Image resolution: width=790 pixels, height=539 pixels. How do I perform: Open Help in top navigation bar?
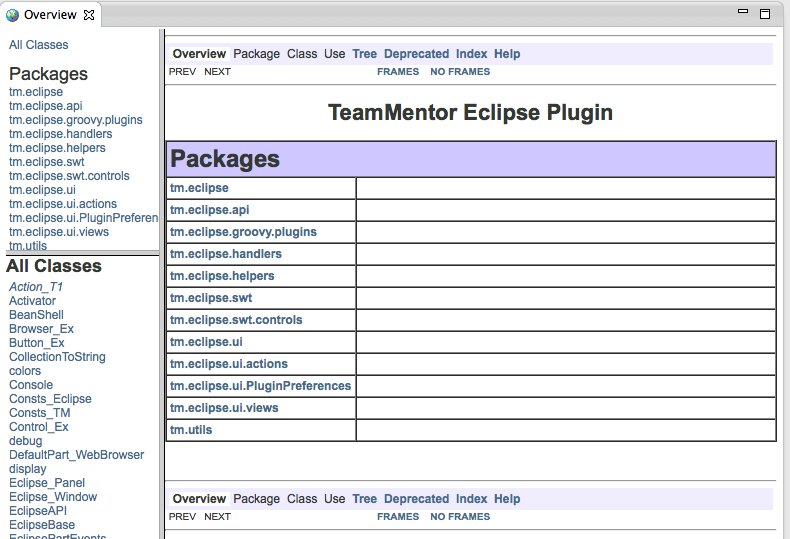(x=507, y=54)
